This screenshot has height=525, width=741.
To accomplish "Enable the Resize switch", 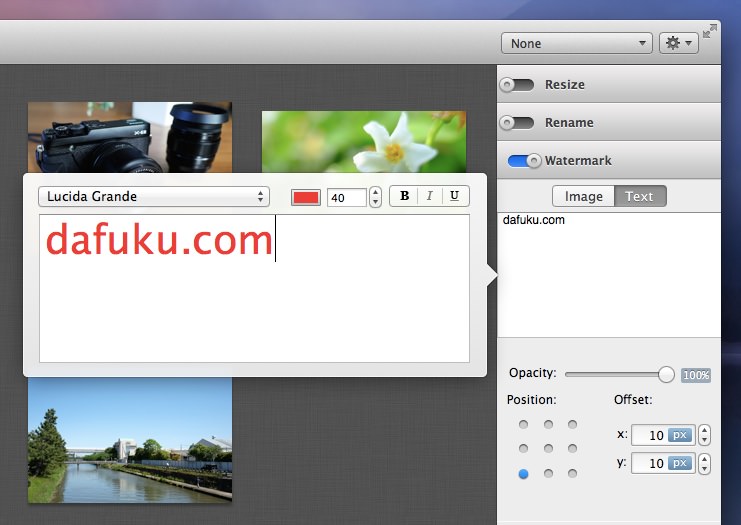I will [x=517, y=85].
